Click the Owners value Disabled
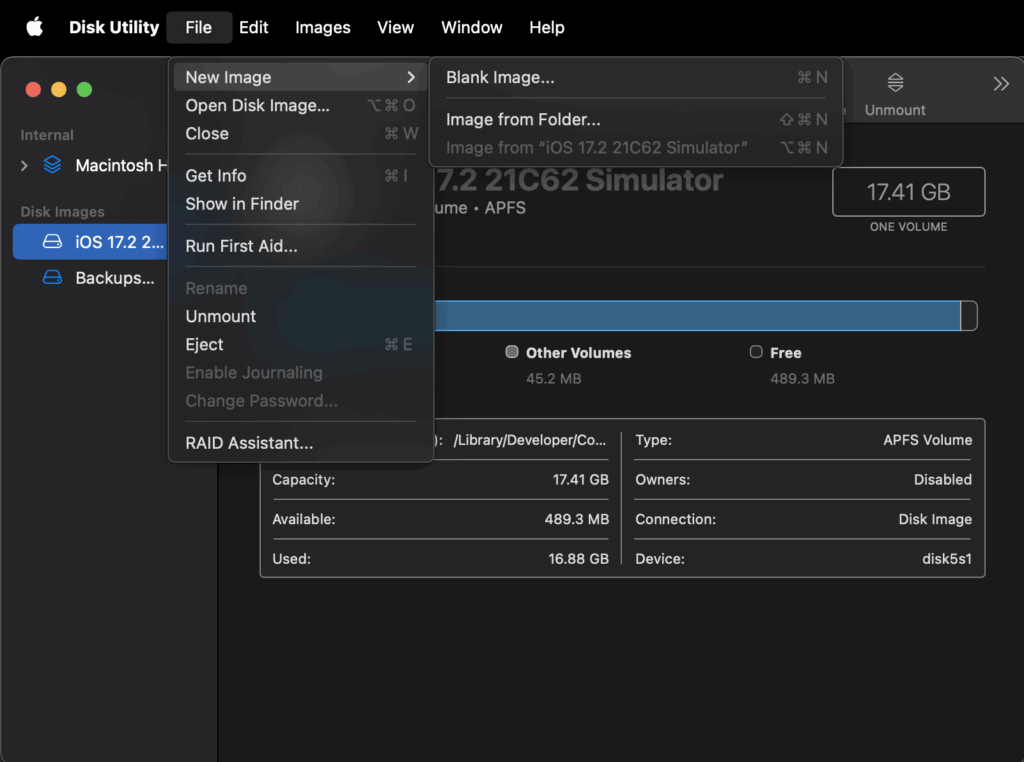This screenshot has height=762, width=1024. click(943, 480)
